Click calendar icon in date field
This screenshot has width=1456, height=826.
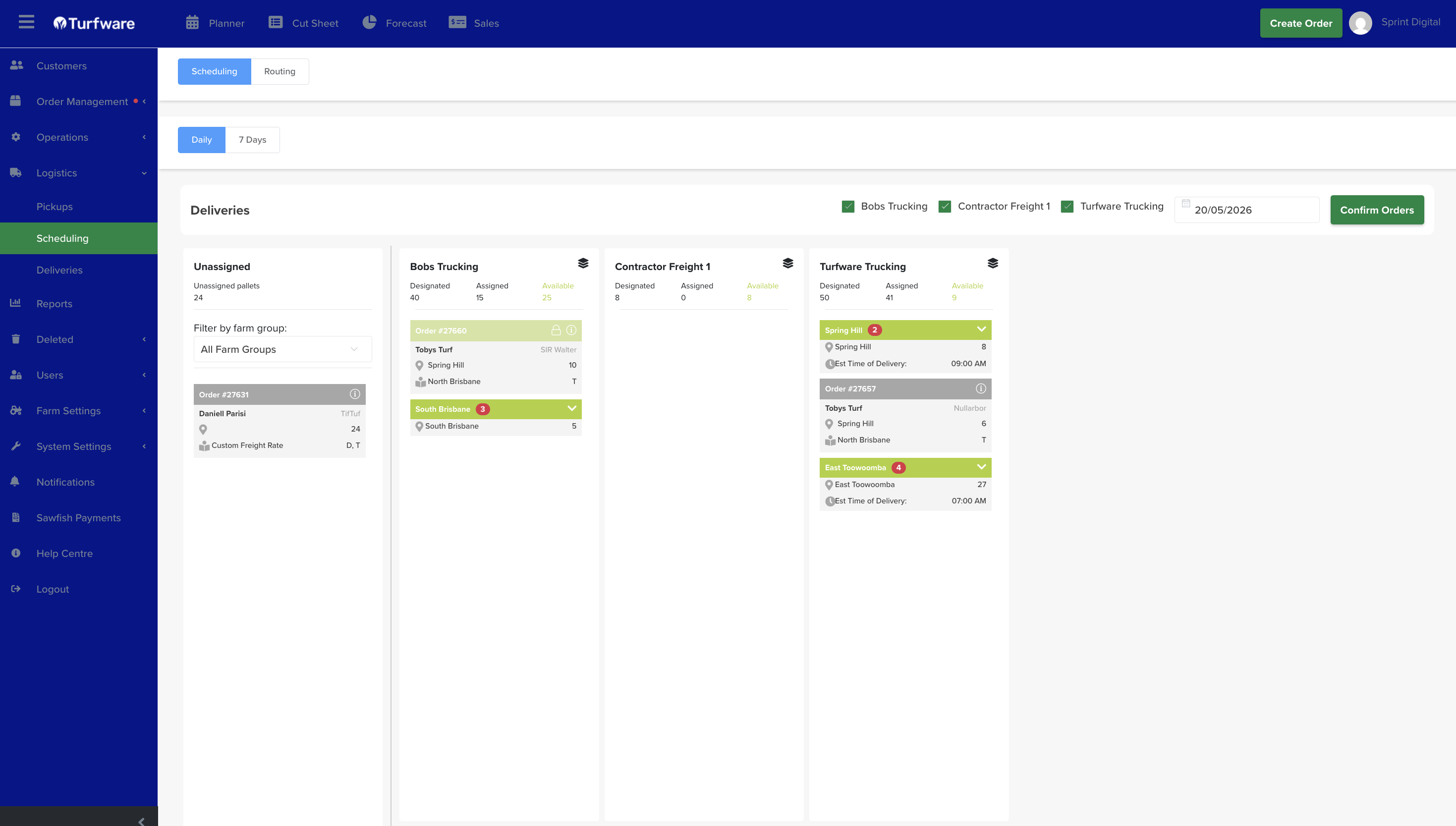click(1186, 203)
